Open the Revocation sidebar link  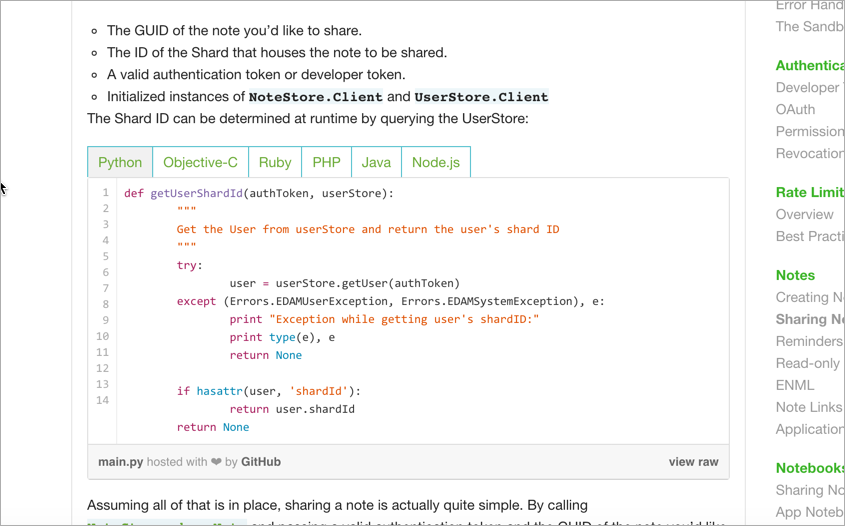click(809, 153)
